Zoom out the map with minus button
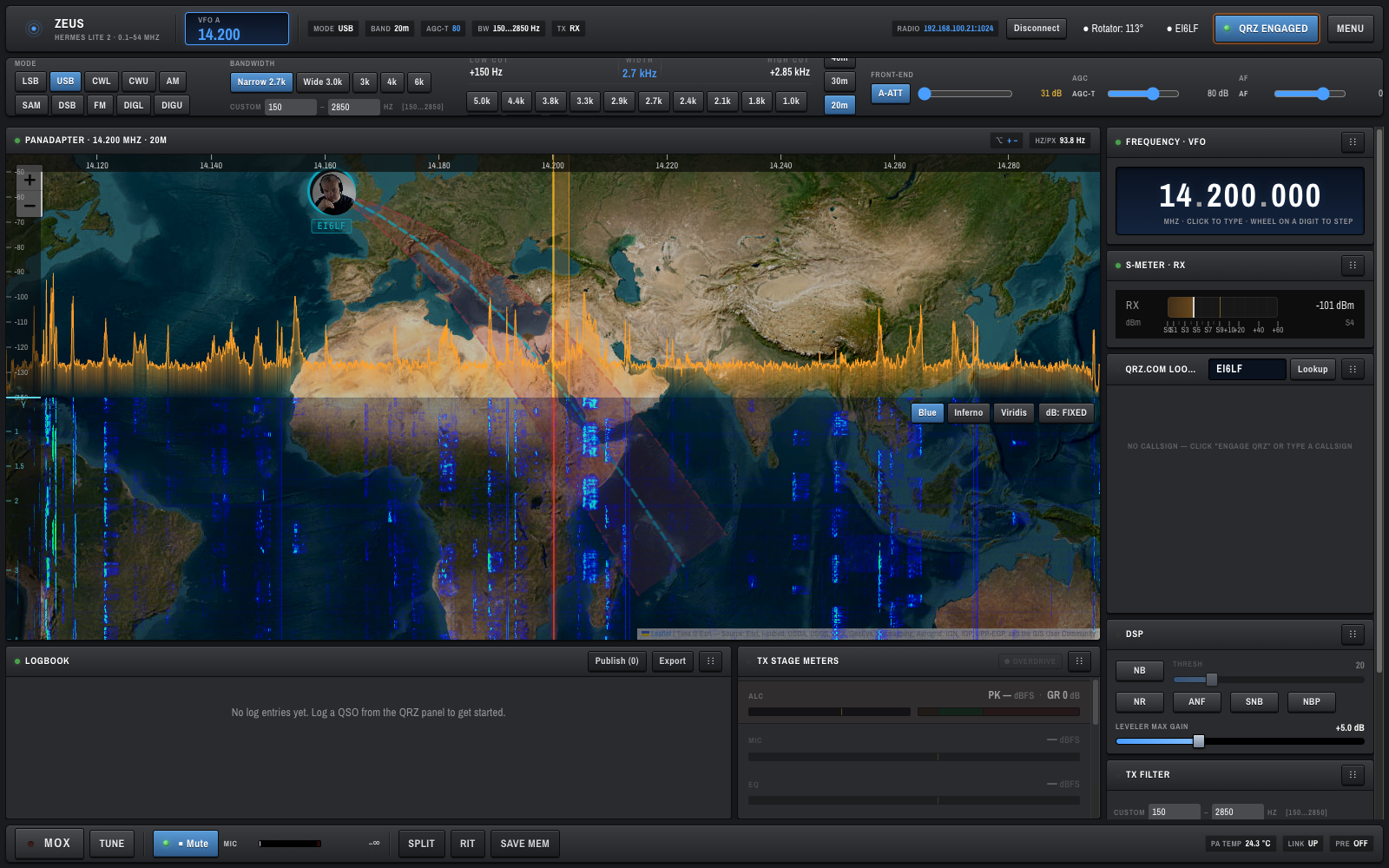Screen dimensions: 1389x868 click(30, 205)
